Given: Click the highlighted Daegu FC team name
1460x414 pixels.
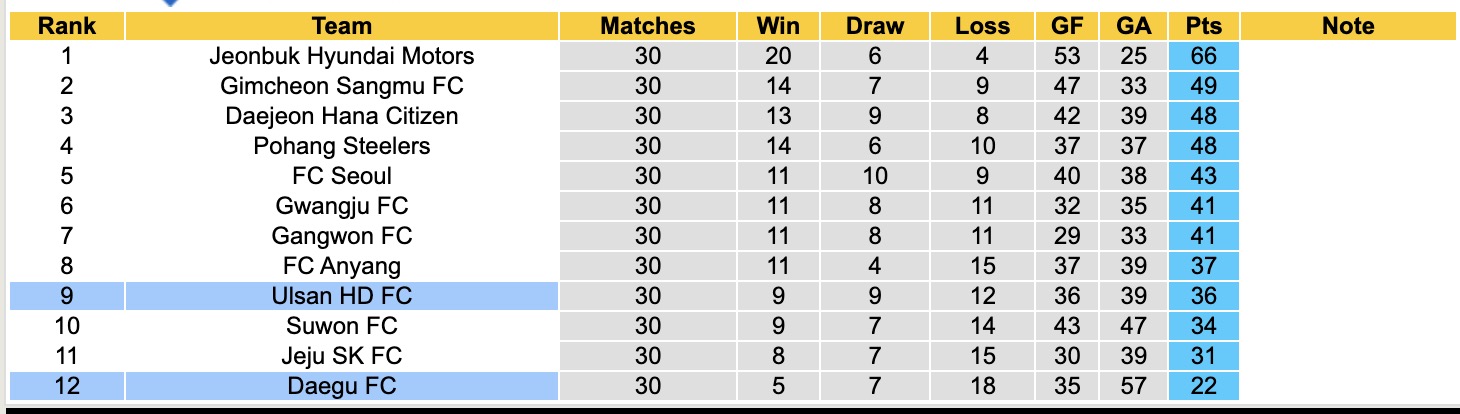Looking at the screenshot, I should [x=342, y=386].
